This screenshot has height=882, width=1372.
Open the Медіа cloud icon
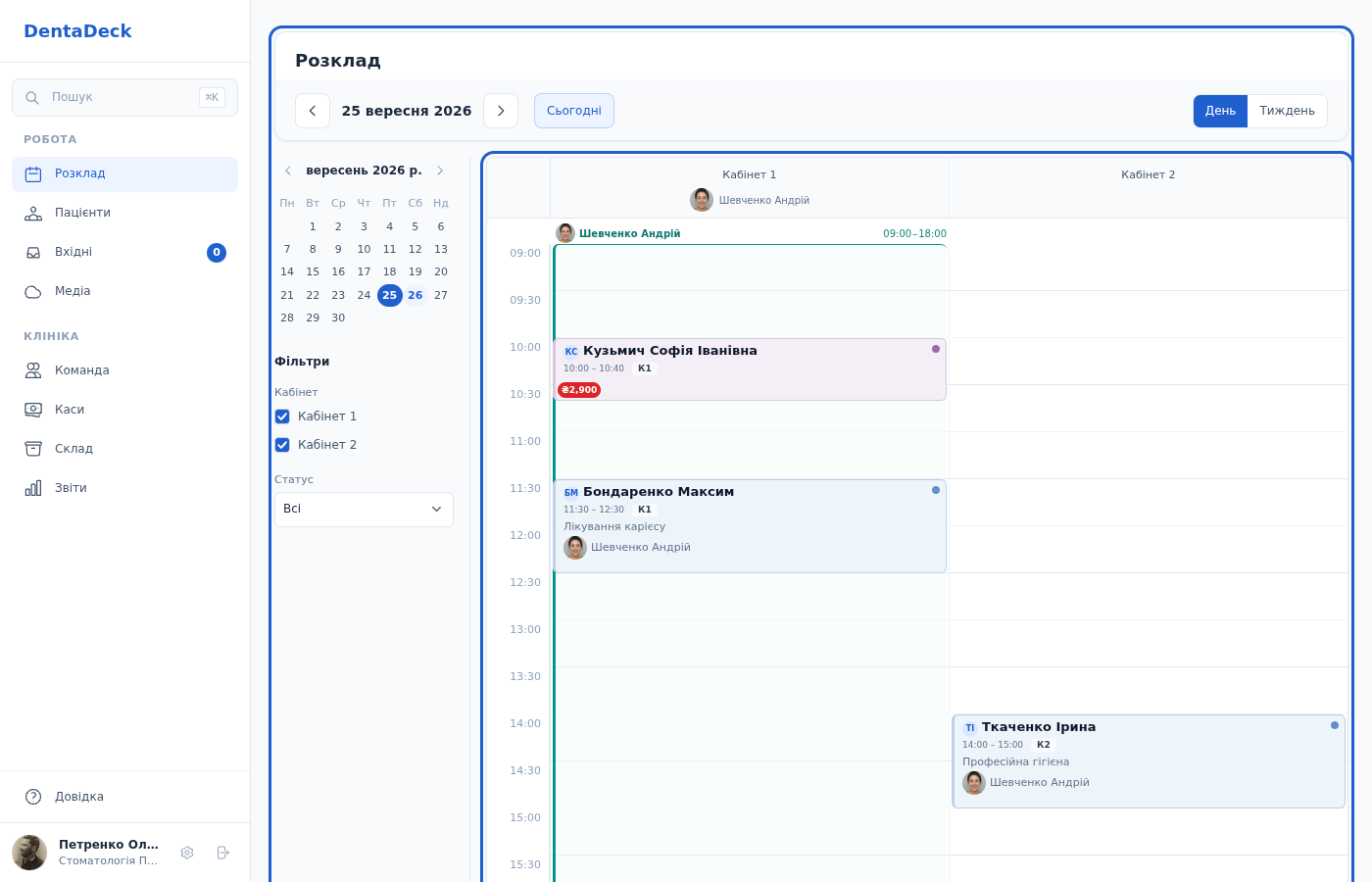click(33, 292)
